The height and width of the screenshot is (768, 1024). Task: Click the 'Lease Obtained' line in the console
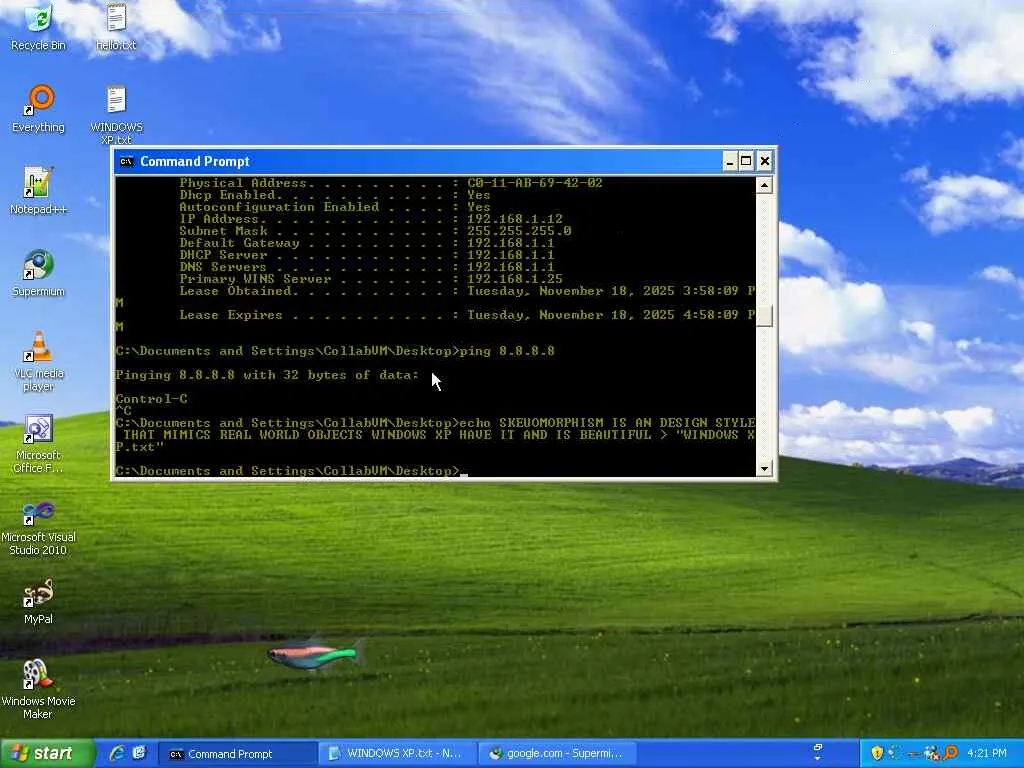[x=467, y=291]
